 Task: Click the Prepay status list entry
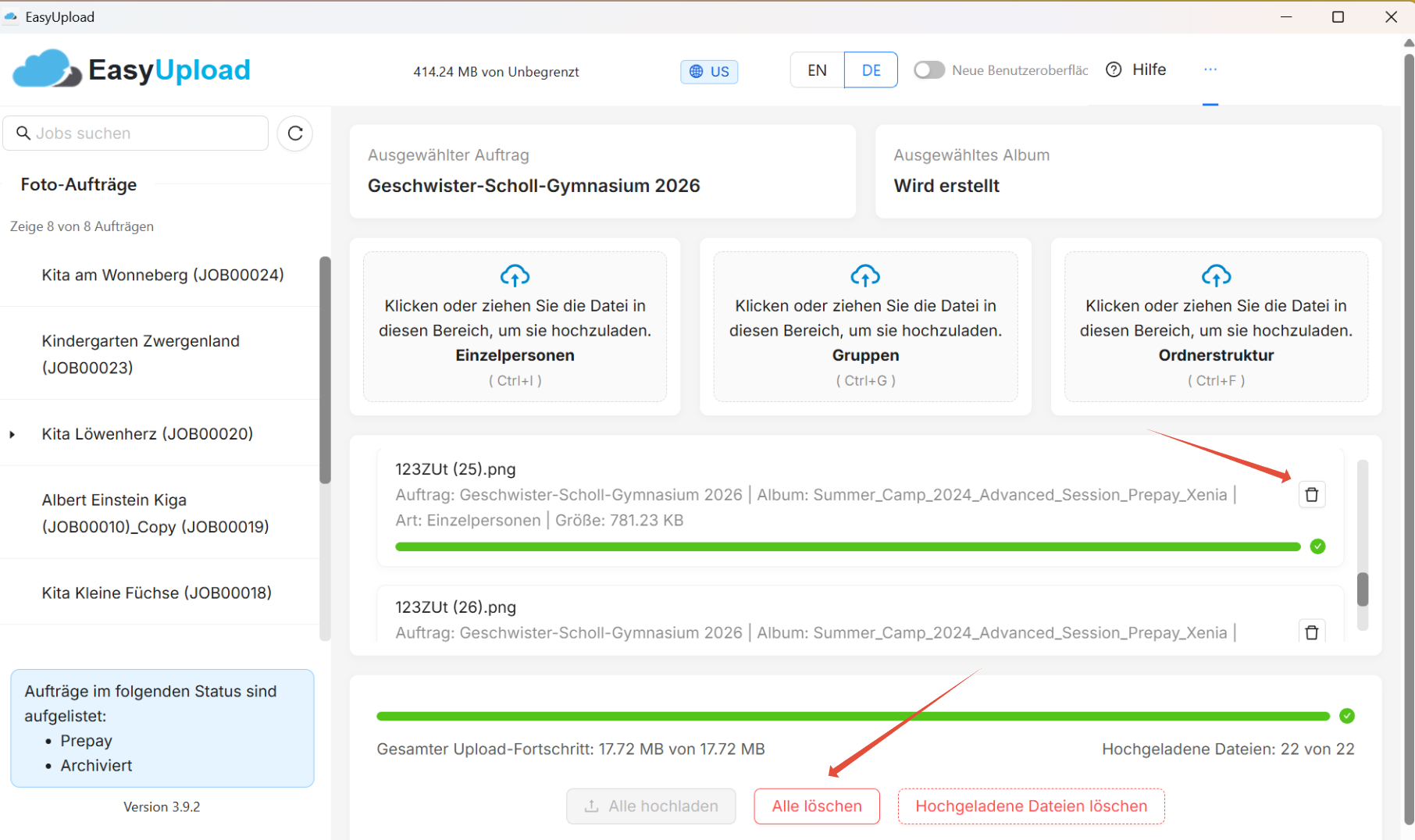(87, 741)
